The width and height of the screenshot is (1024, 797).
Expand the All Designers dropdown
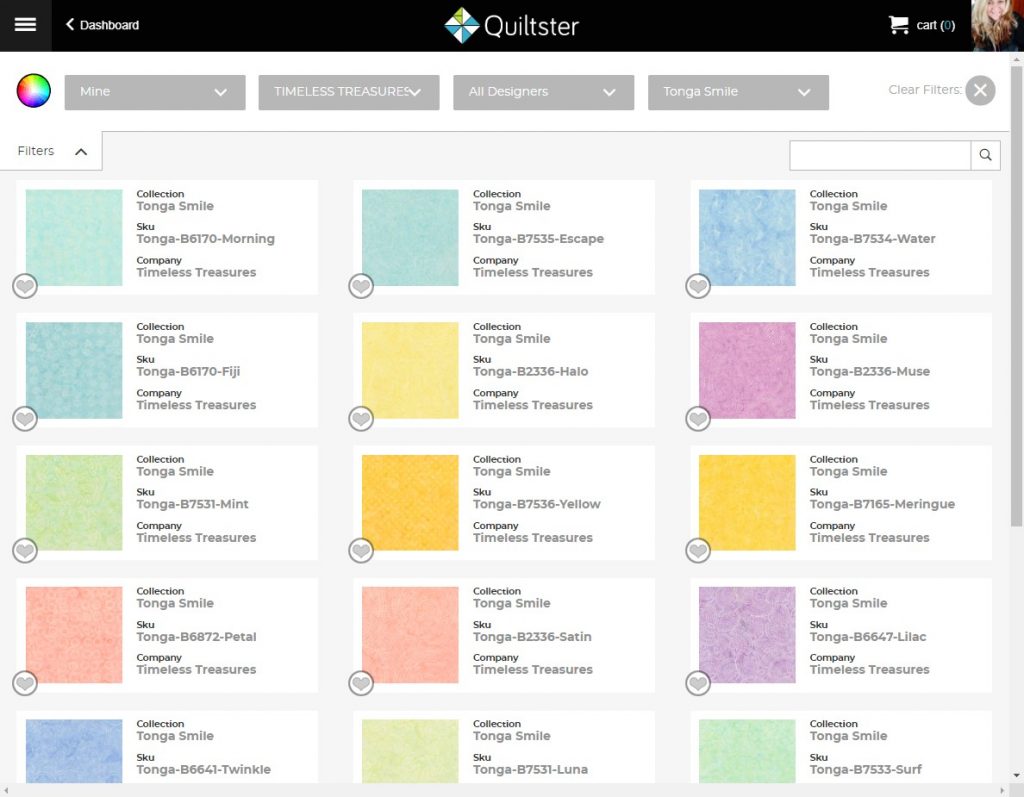[543, 92]
